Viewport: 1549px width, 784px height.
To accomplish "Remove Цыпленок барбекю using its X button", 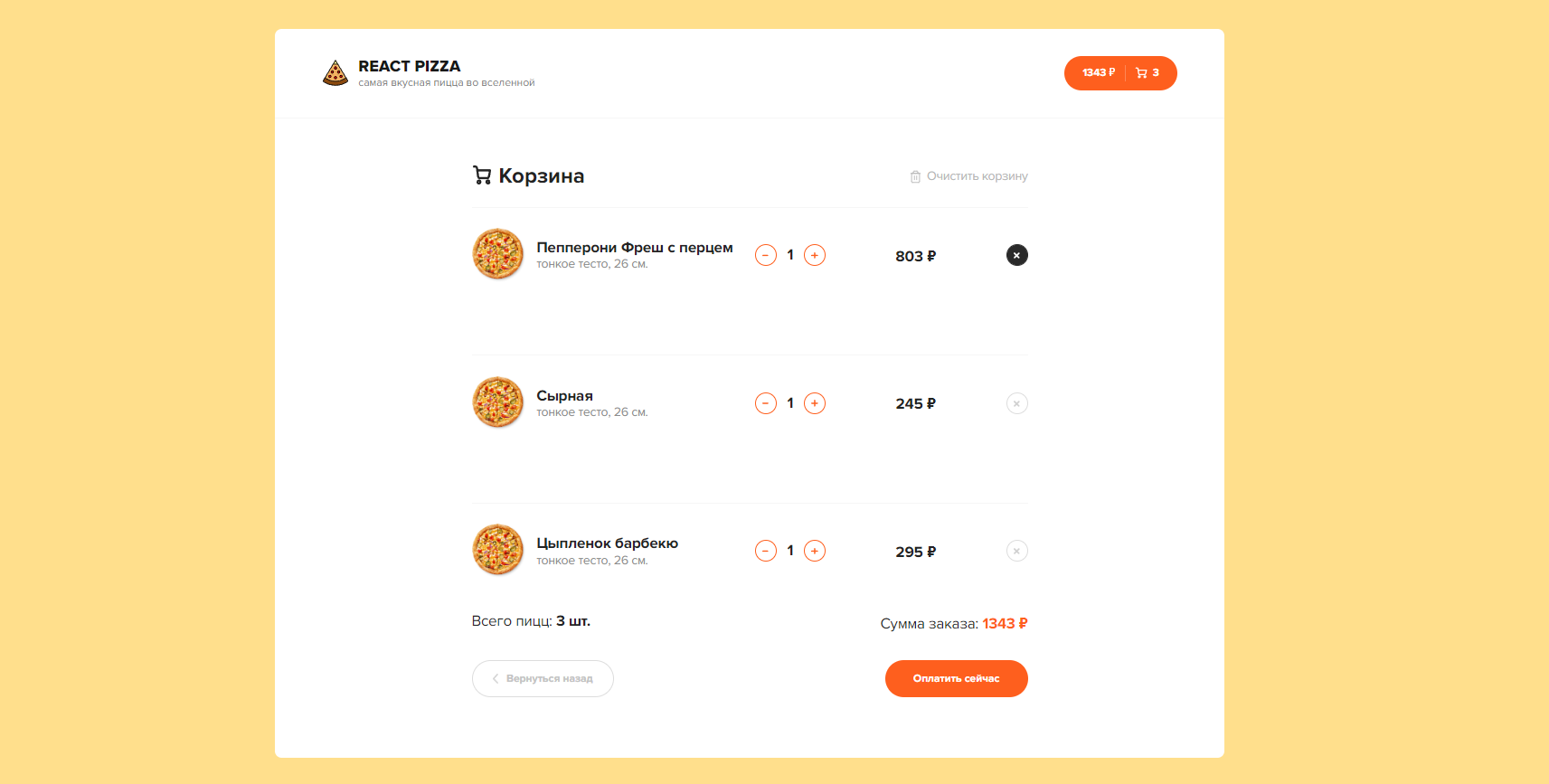I will (1016, 551).
